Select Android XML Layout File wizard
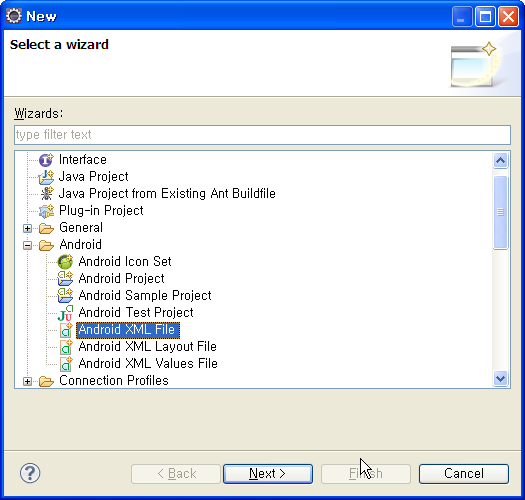The image size is (525, 500). click(x=148, y=347)
